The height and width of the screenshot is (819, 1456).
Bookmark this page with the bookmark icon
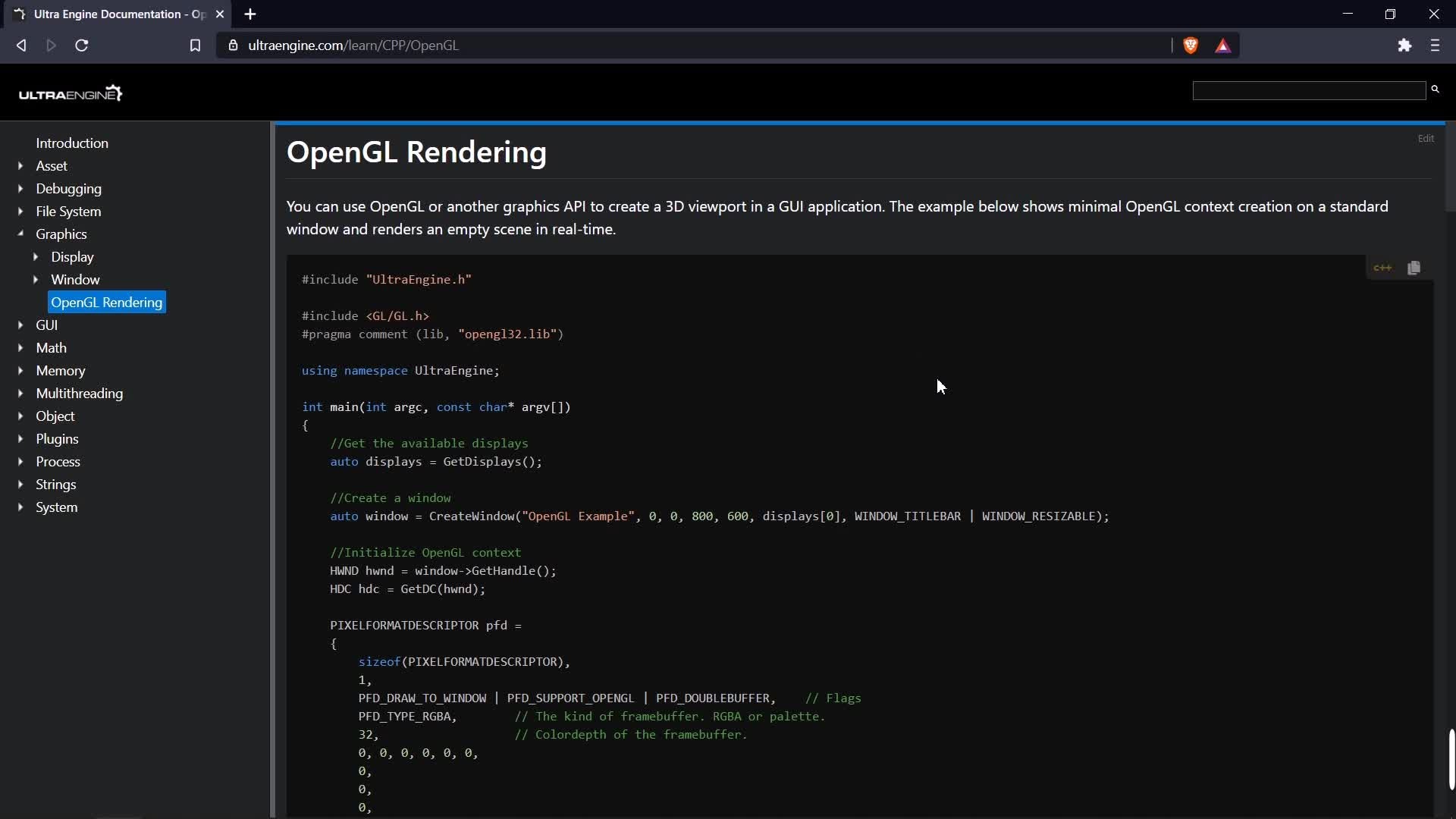pos(195,45)
